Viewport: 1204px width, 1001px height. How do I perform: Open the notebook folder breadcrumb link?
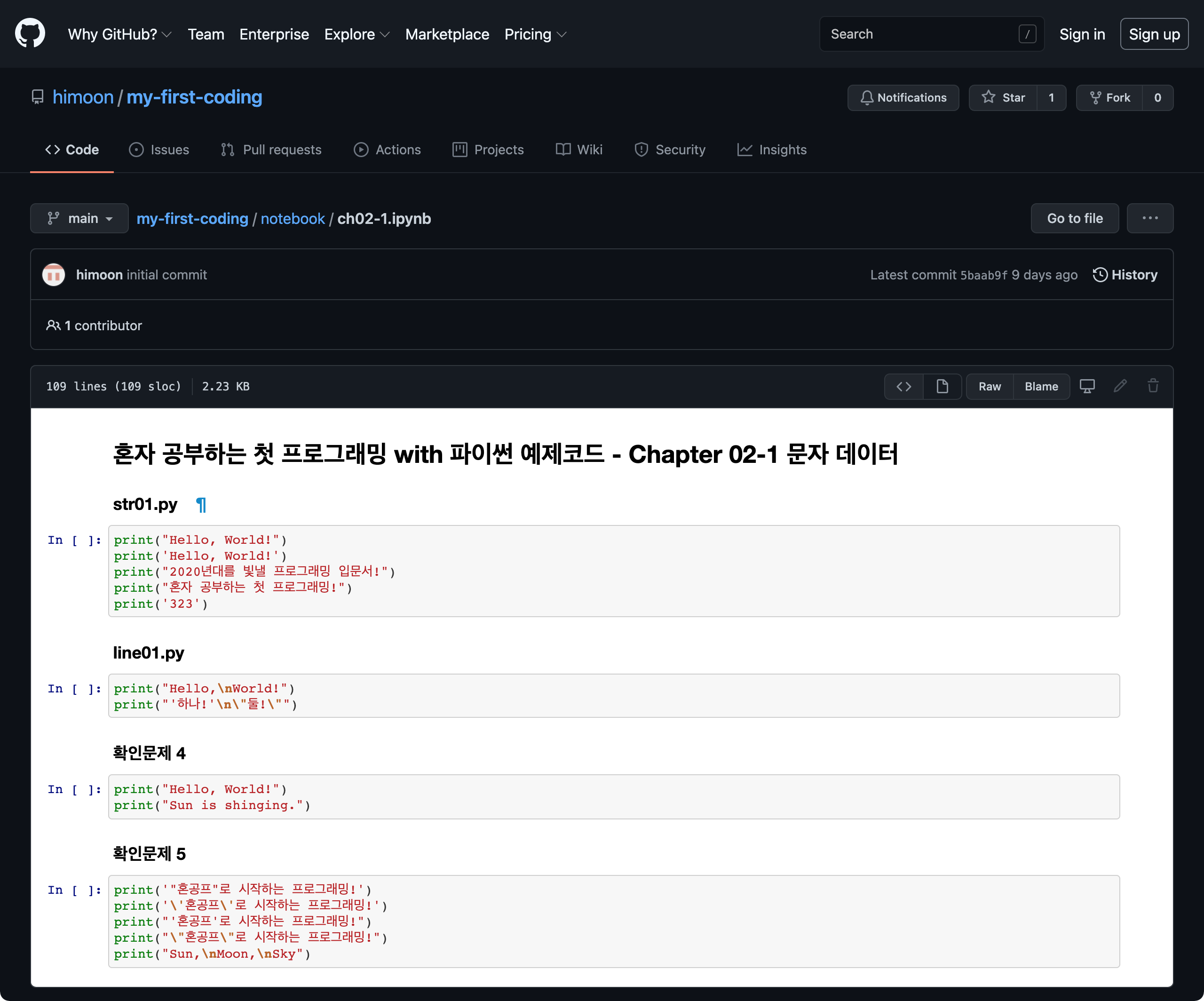293,218
